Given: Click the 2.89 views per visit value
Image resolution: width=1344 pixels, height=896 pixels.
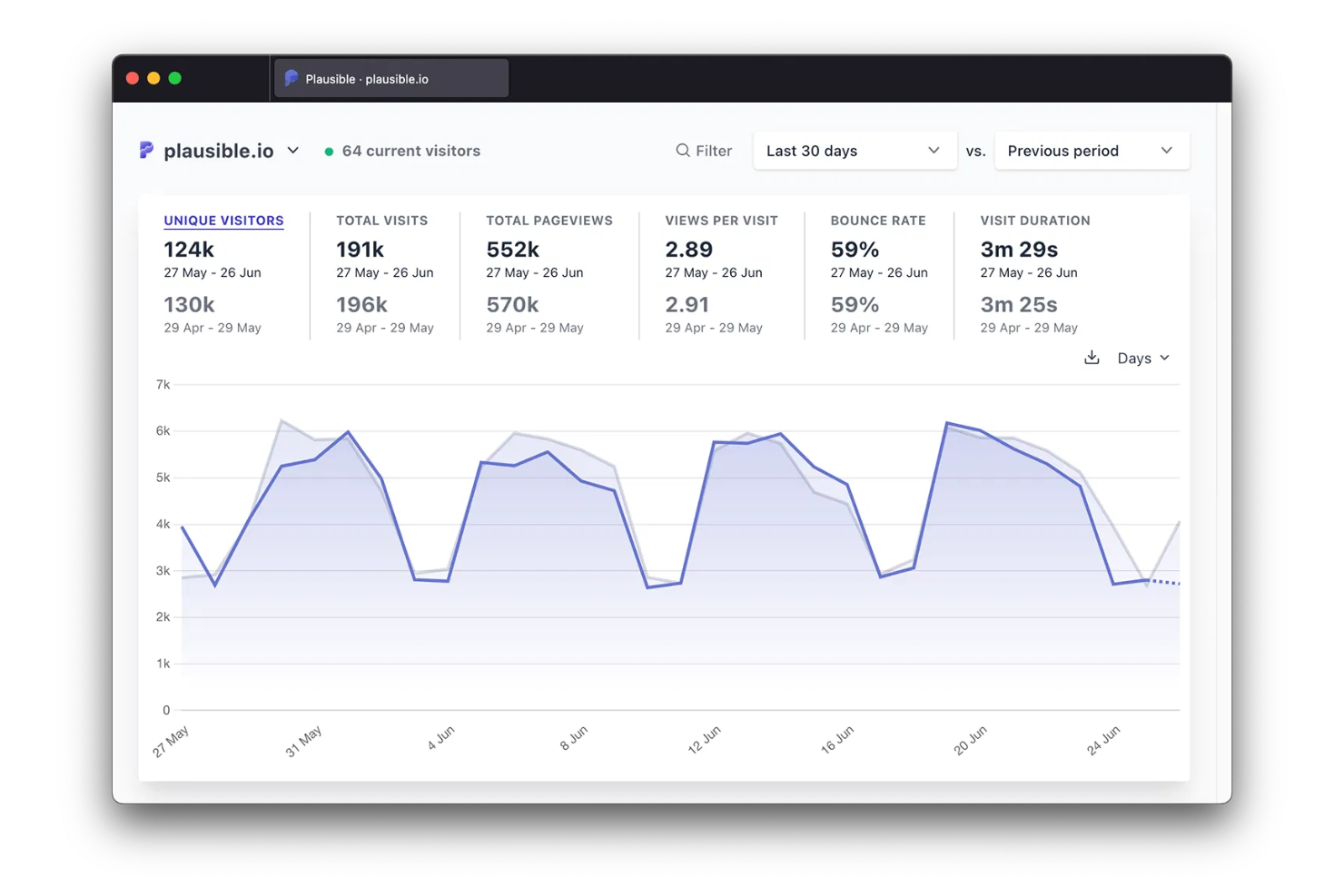Looking at the screenshot, I should pos(688,250).
